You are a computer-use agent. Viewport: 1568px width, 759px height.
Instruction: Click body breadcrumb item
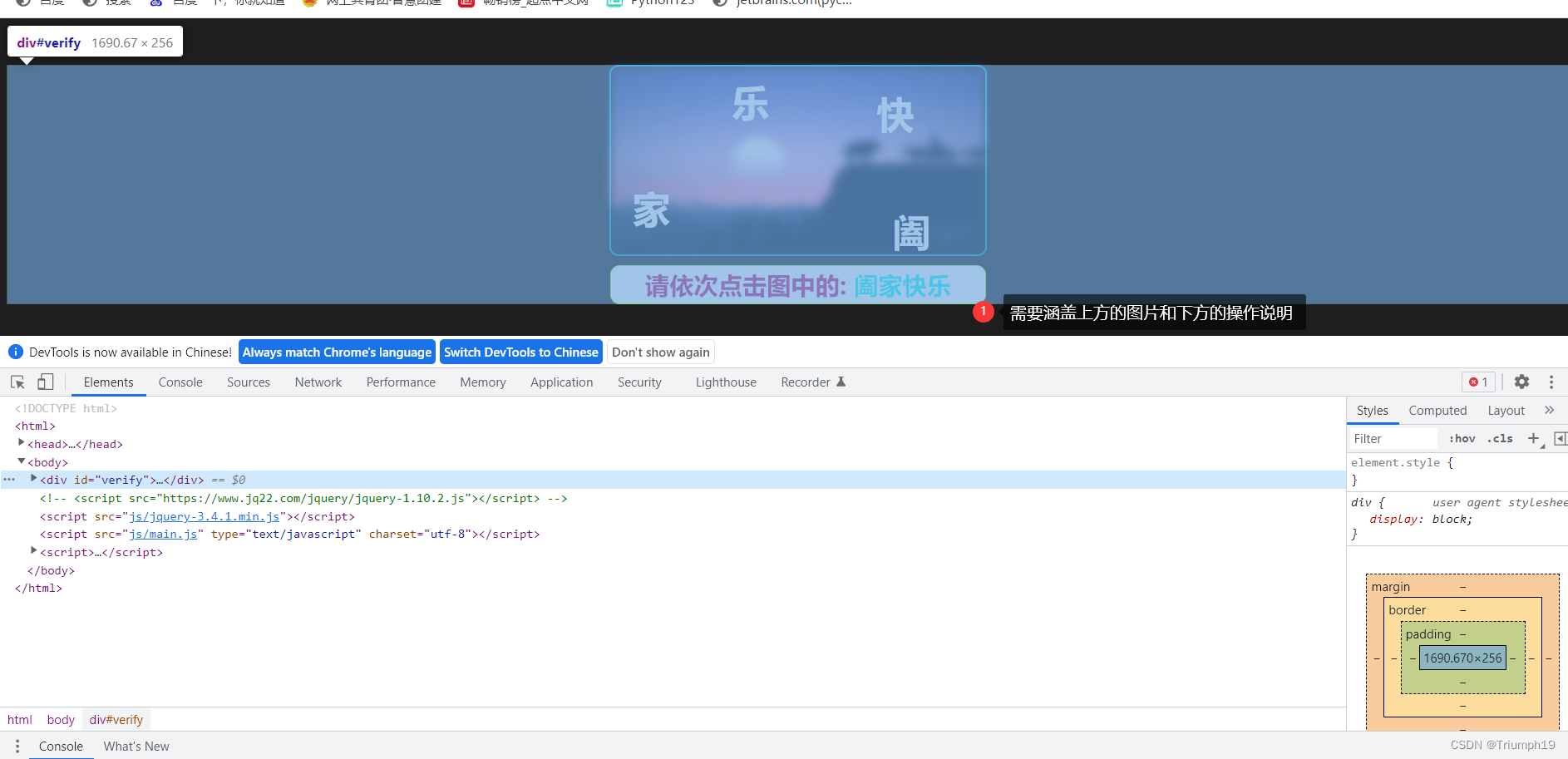coord(61,719)
